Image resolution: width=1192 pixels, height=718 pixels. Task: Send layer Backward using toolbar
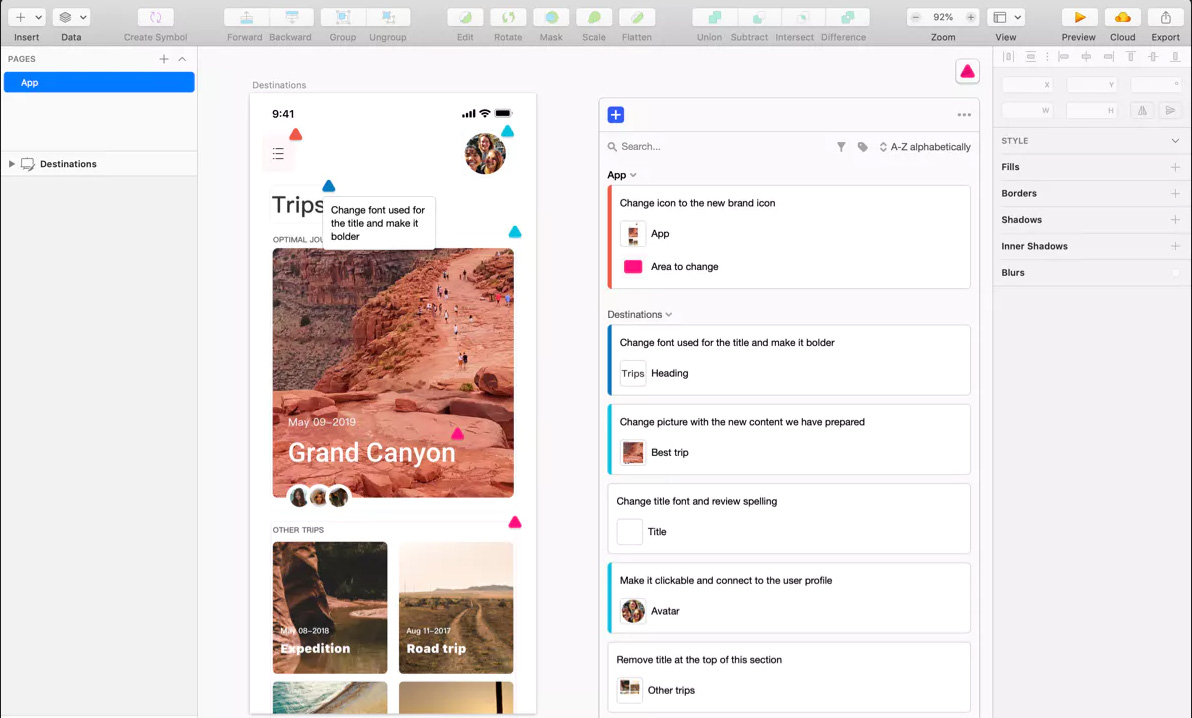291,17
